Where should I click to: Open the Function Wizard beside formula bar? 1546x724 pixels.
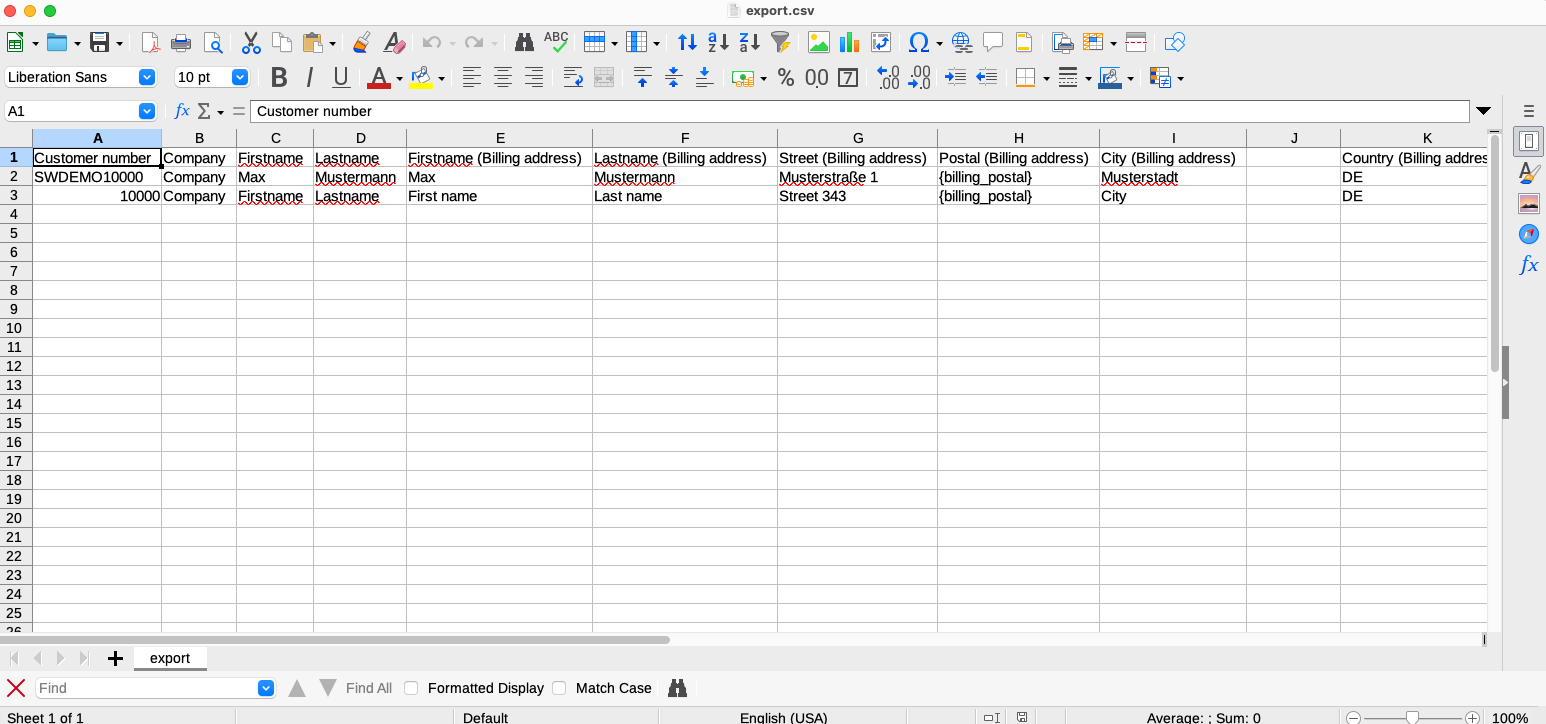pos(182,111)
